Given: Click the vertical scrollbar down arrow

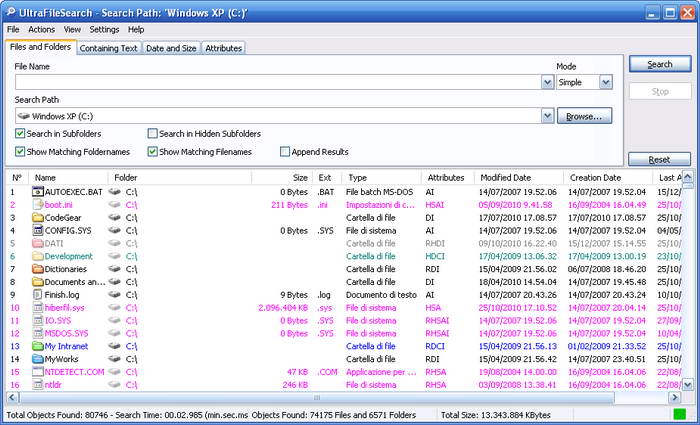Looking at the screenshot, I should 688,384.
